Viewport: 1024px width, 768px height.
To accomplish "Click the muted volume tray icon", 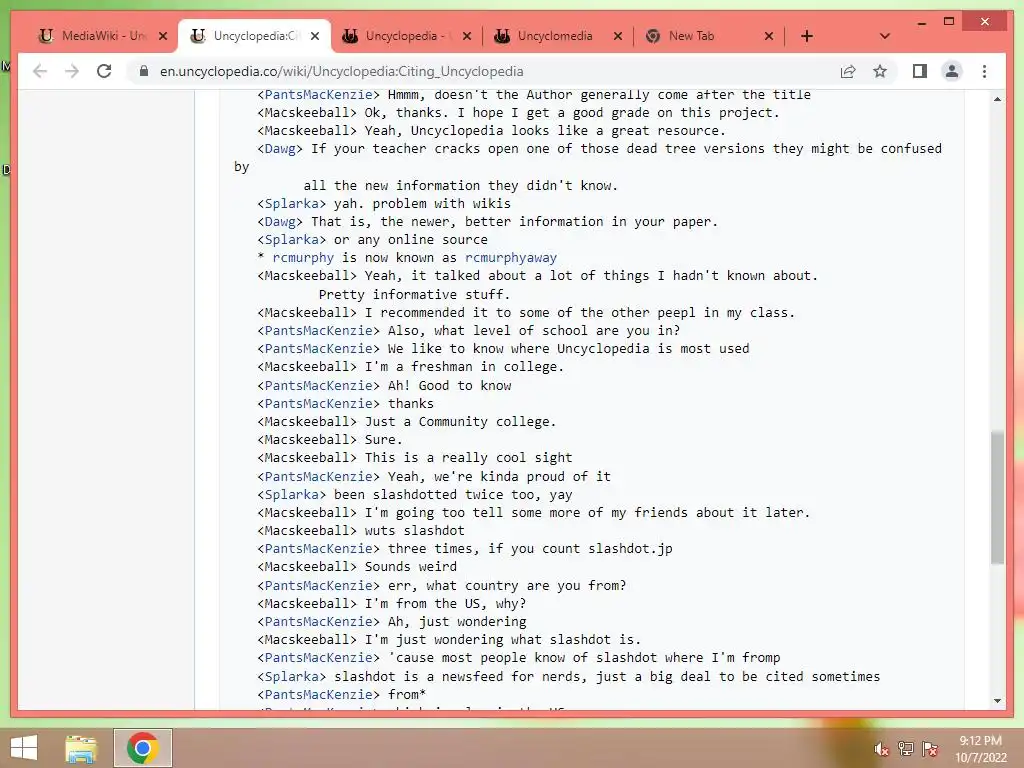I will coord(882,749).
